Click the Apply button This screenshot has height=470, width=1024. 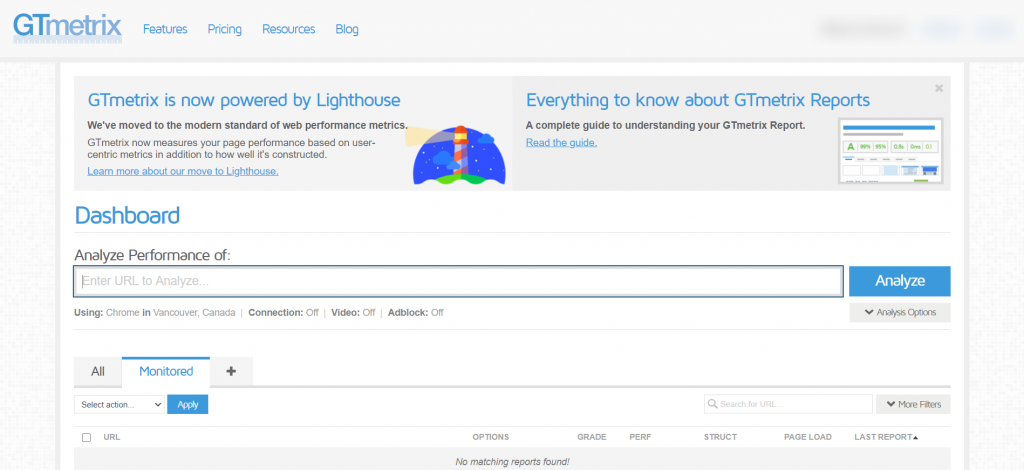tap(187, 405)
